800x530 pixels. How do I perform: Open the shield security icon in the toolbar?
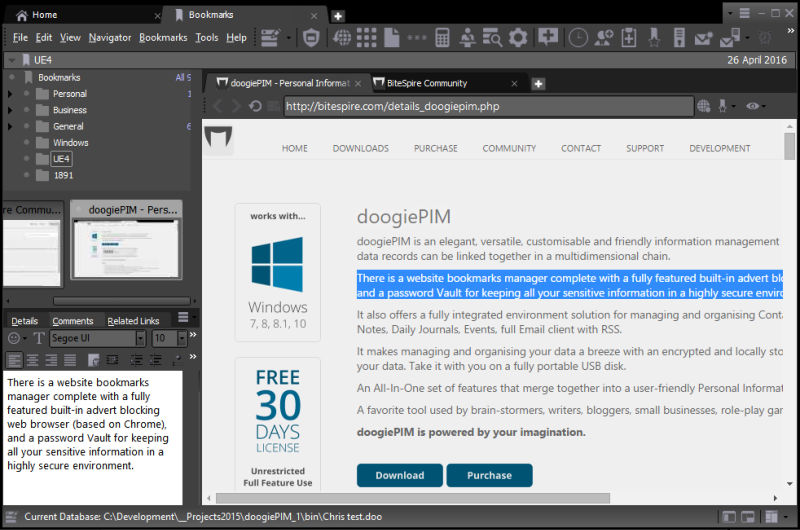[311, 38]
